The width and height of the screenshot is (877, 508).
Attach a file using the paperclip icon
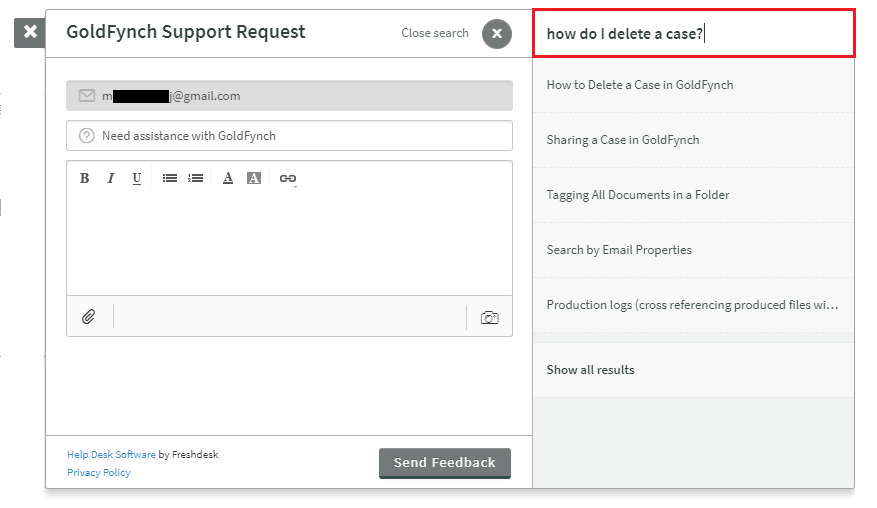click(x=88, y=317)
